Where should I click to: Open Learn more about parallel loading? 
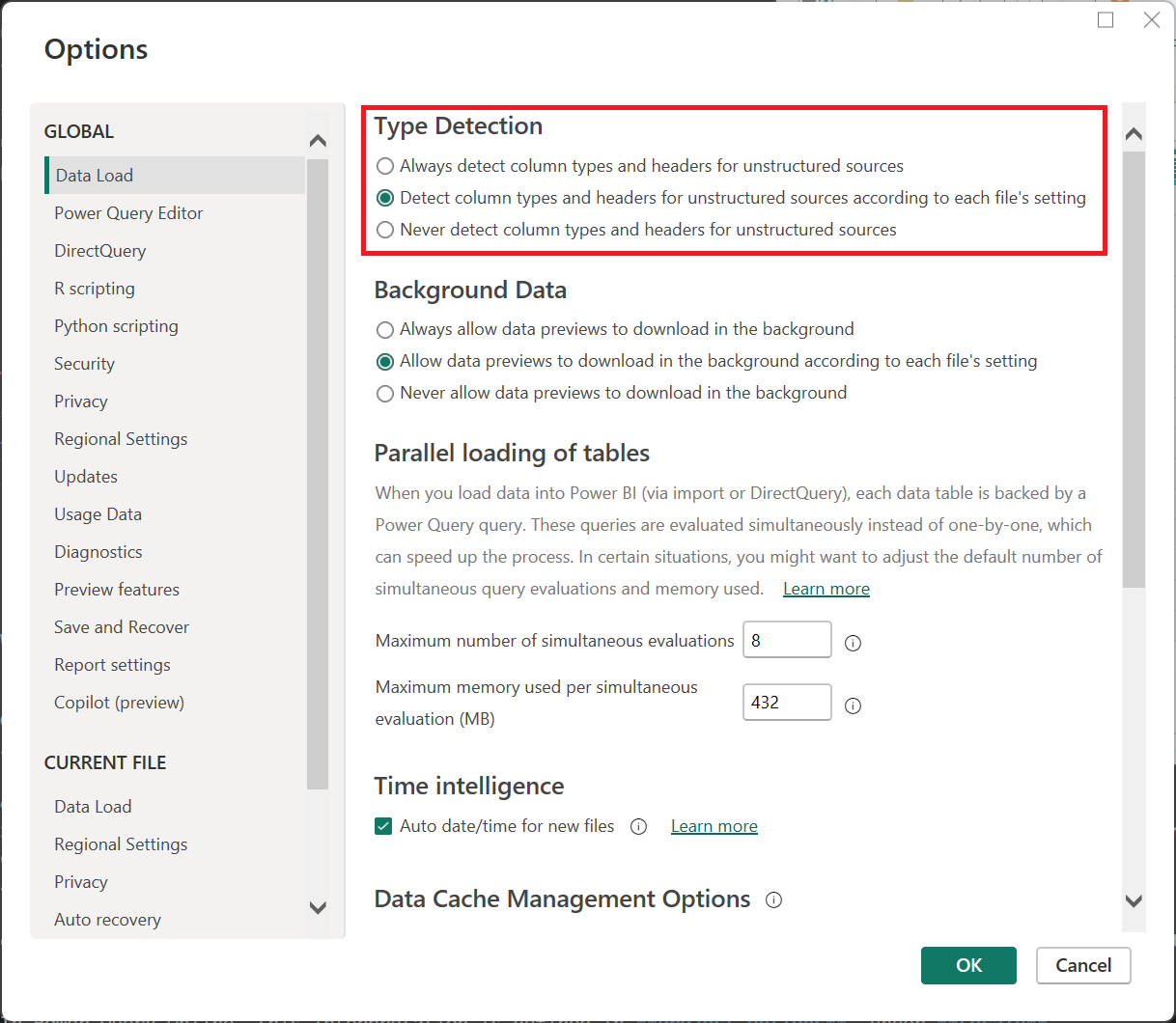(x=826, y=588)
